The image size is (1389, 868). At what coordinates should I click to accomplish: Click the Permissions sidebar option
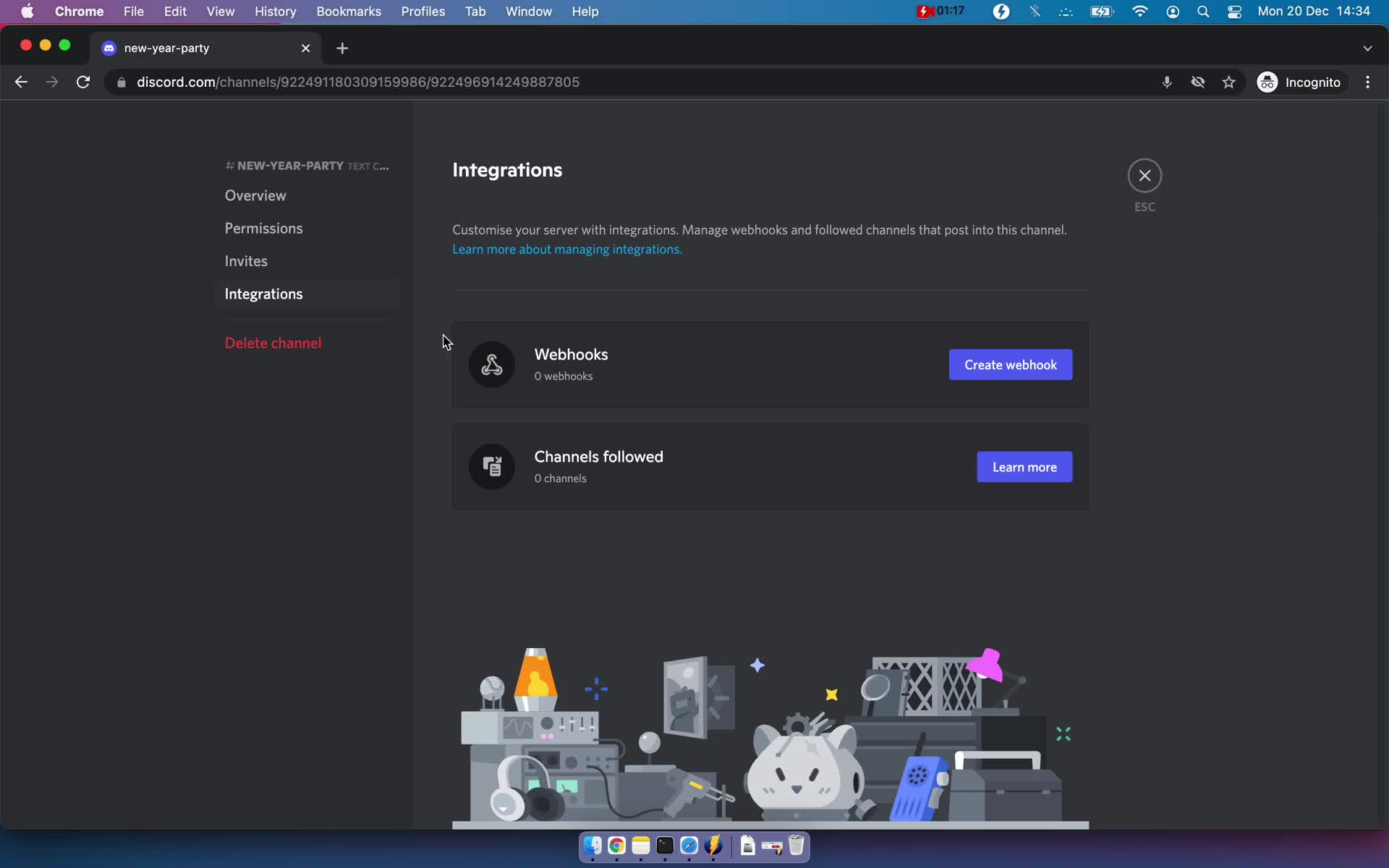coord(264,228)
